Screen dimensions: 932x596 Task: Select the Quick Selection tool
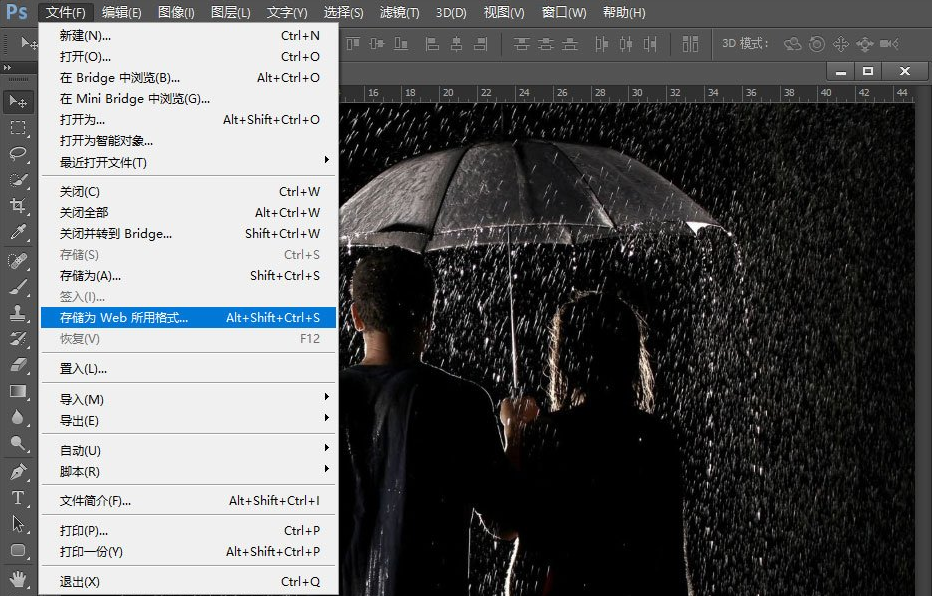coord(18,180)
